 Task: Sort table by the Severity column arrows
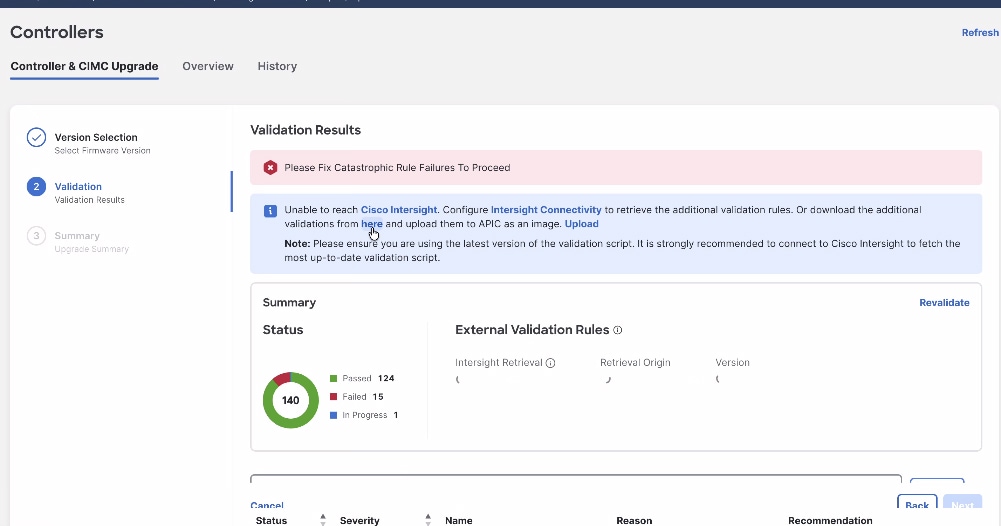(x=428, y=520)
